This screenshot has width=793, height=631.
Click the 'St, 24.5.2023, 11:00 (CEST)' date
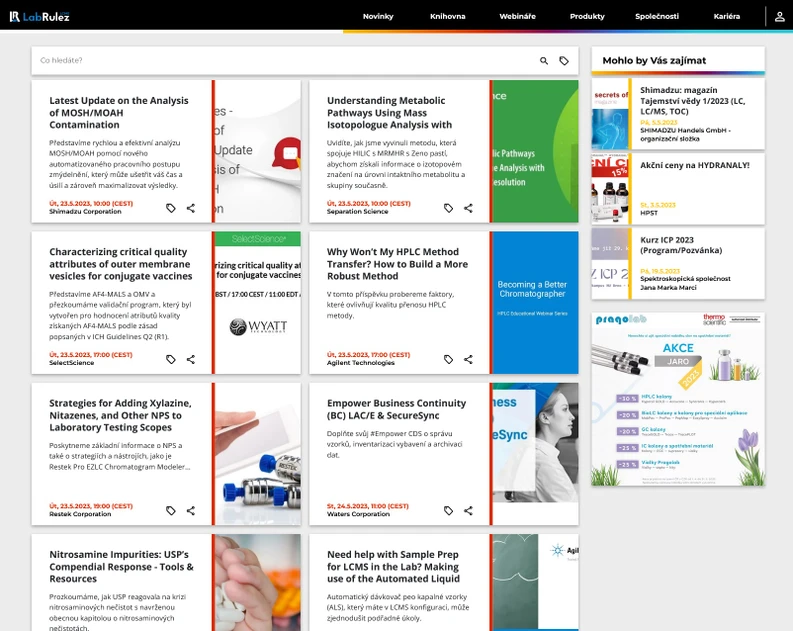click(x=368, y=506)
